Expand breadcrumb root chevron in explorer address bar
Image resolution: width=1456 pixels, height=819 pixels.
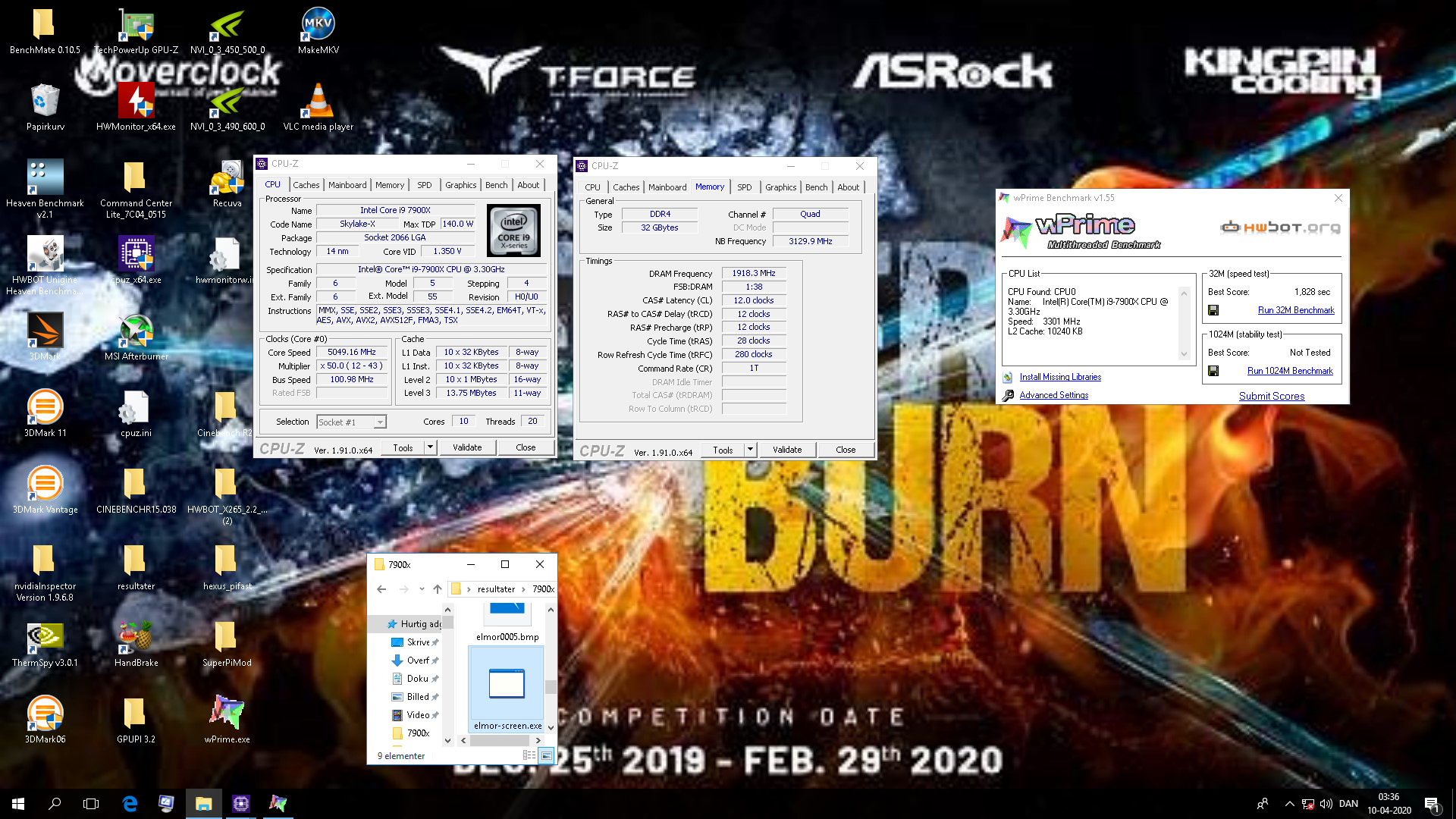point(469,589)
